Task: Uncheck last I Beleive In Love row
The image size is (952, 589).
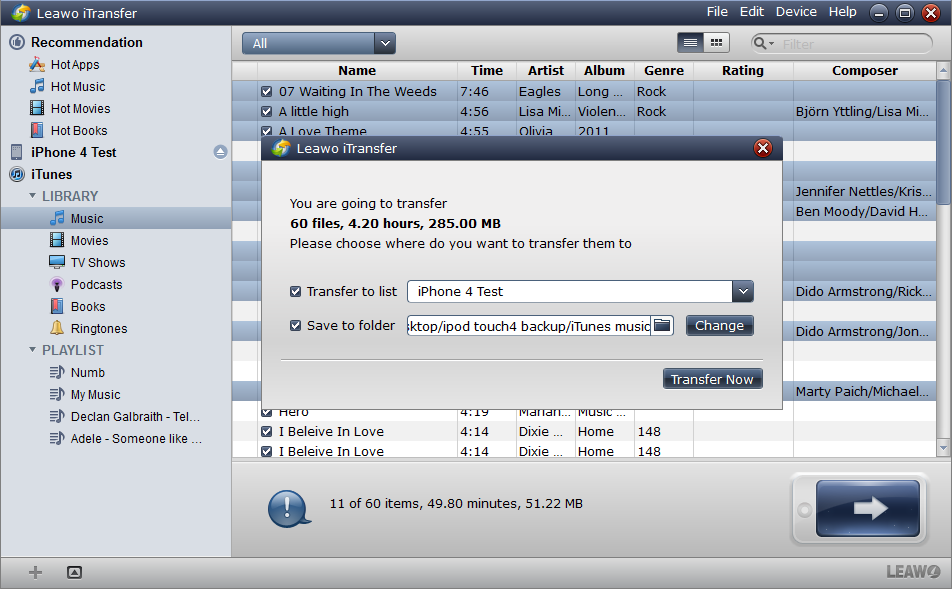Action: 266,452
